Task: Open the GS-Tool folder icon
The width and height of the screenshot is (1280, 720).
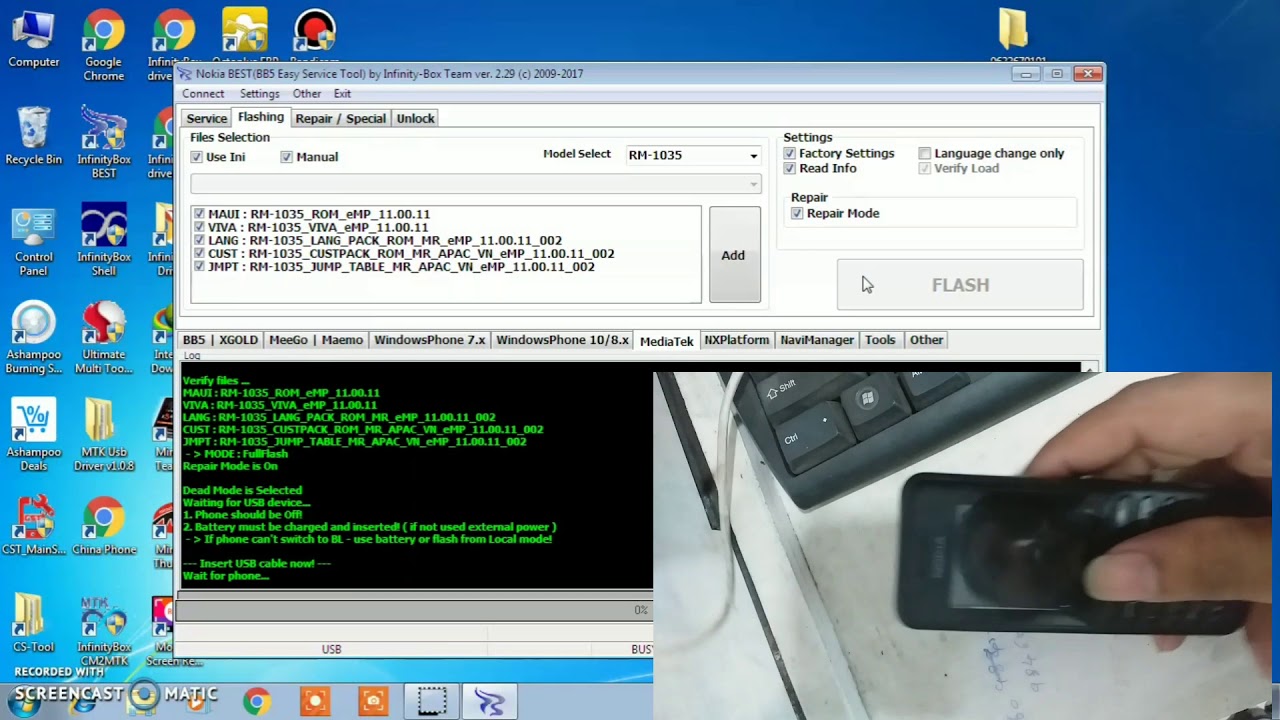Action: pos(33,623)
